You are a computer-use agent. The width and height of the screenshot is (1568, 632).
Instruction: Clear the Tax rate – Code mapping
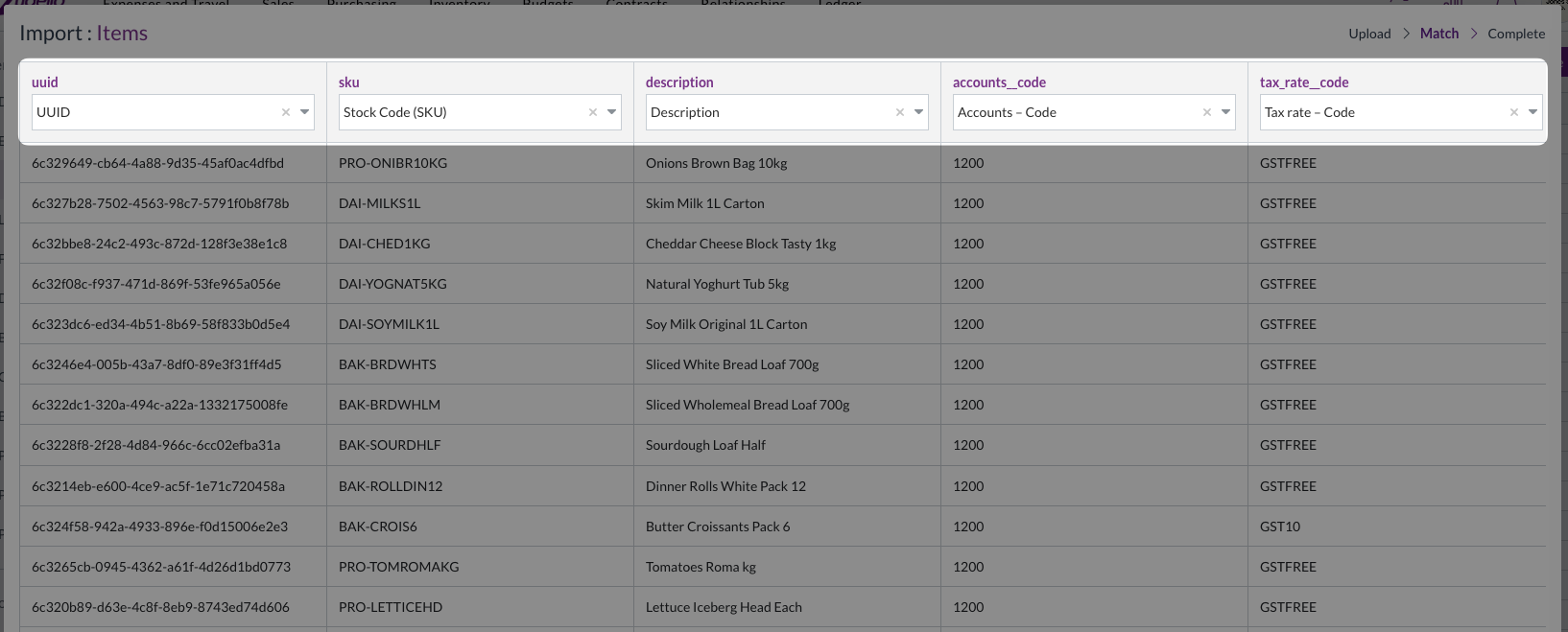click(x=1514, y=112)
